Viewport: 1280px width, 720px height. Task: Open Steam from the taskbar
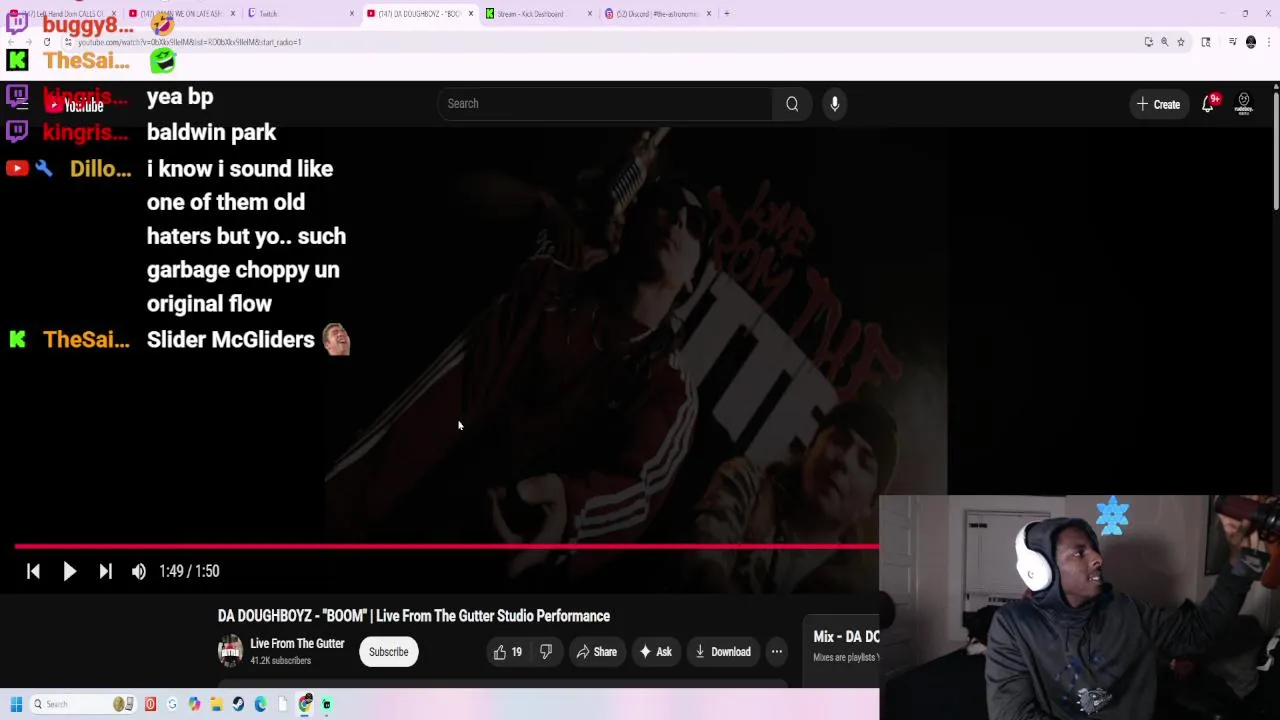coord(238,704)
